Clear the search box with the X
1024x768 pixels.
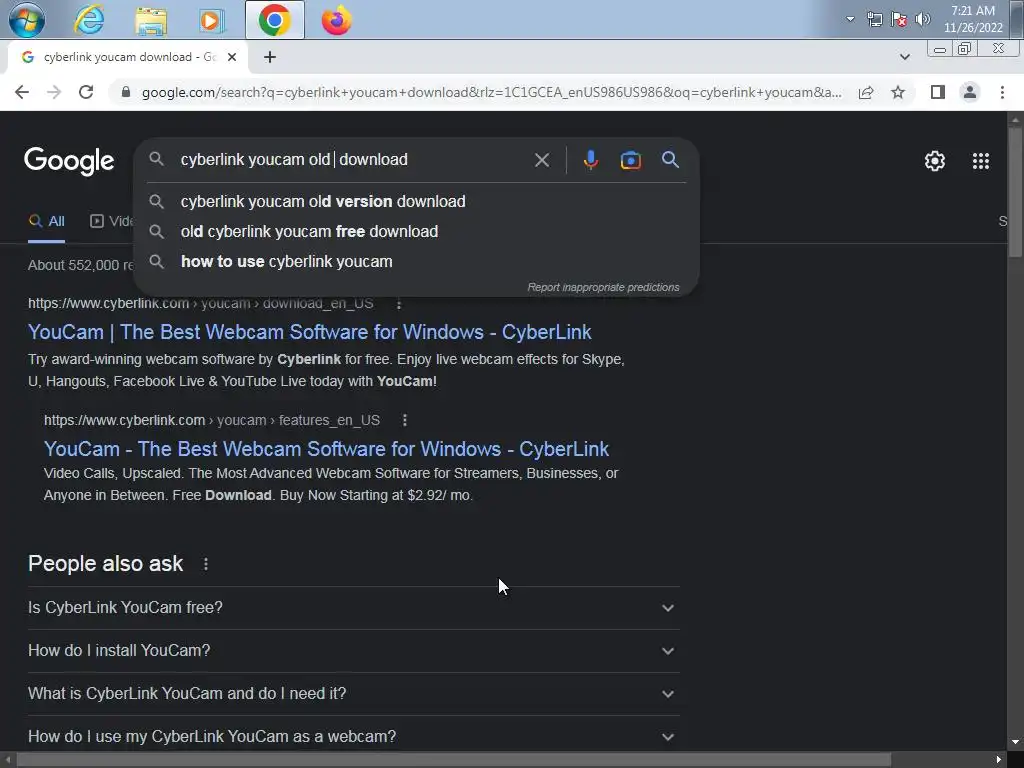coord(541,160)
